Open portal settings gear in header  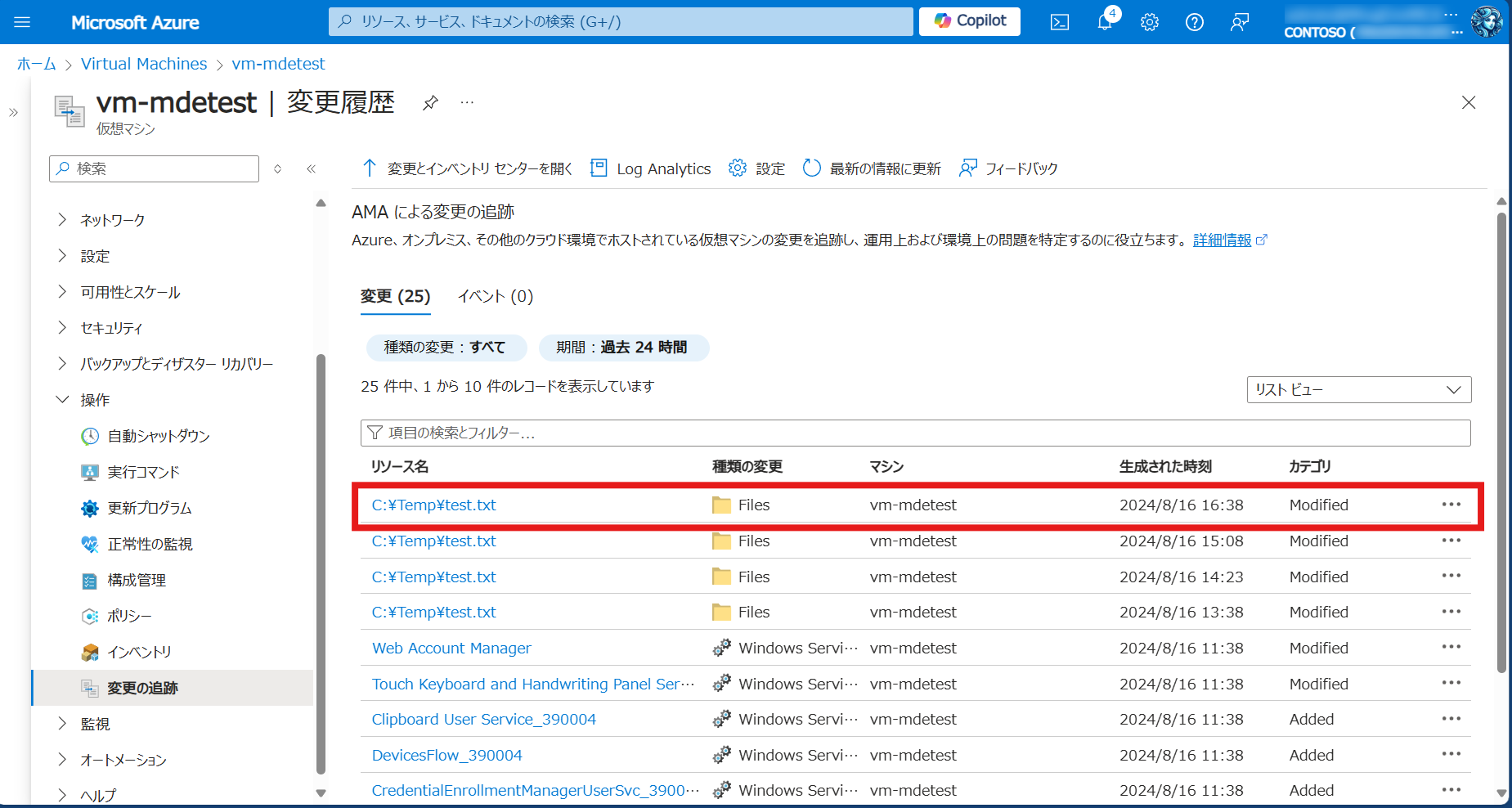coord(1150,22)
